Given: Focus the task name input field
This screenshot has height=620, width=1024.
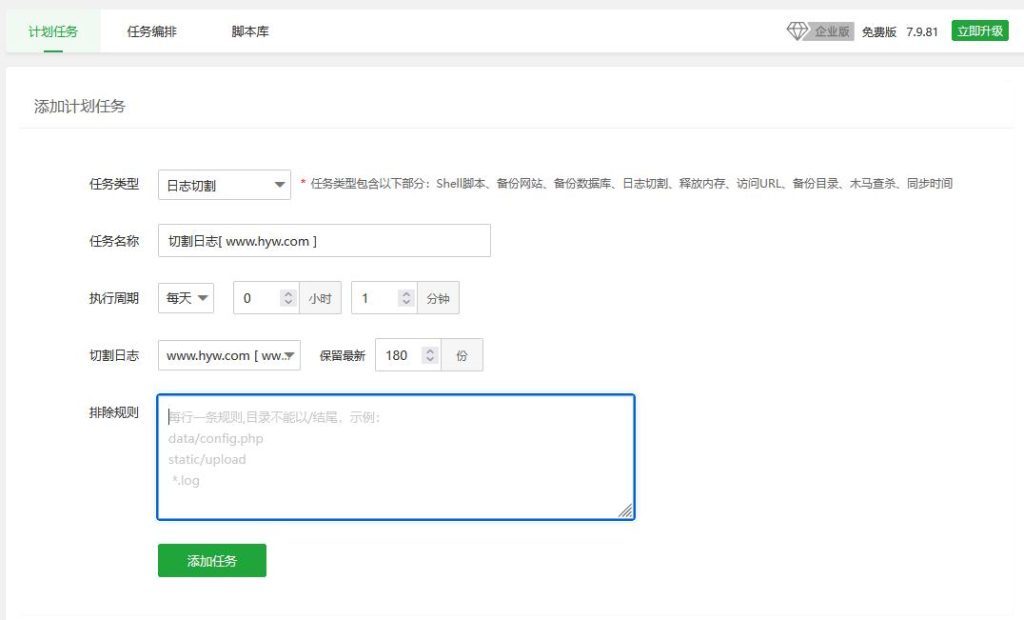Looking at the screenshot, I should click(325, 241).
